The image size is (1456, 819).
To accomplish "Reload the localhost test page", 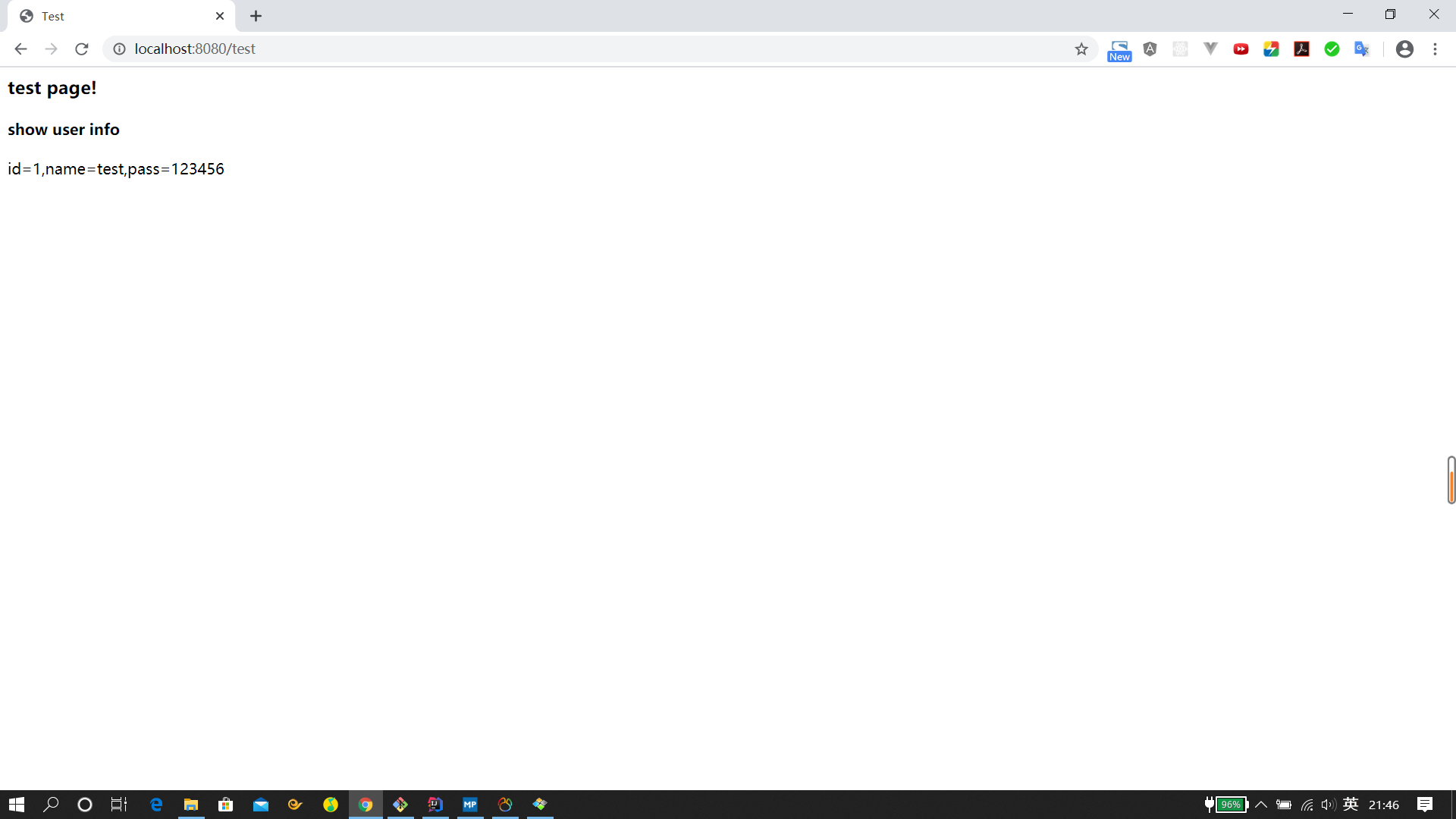I will pyautogui.click(x=82, y=49).
